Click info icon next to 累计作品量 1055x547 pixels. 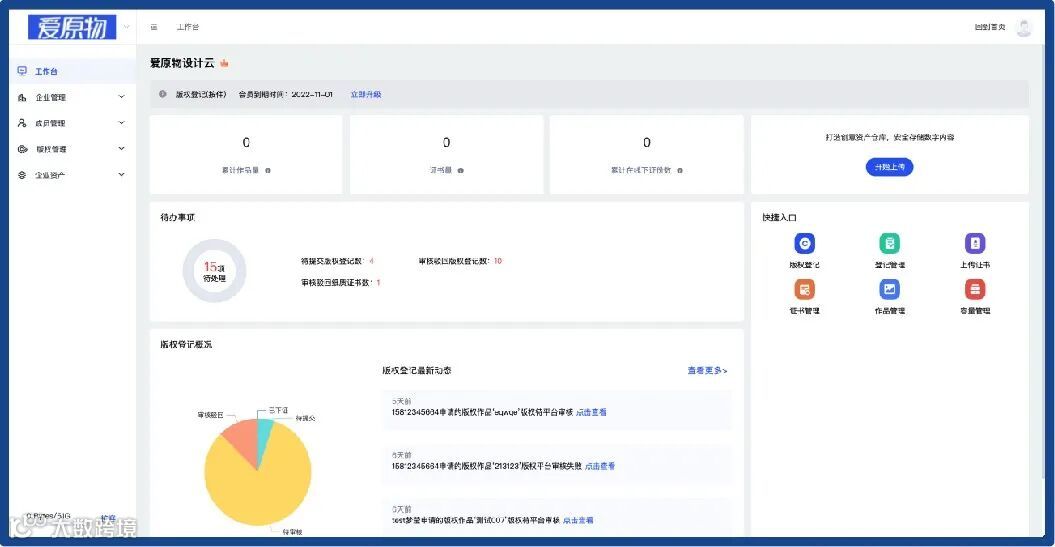pos(268,170)
